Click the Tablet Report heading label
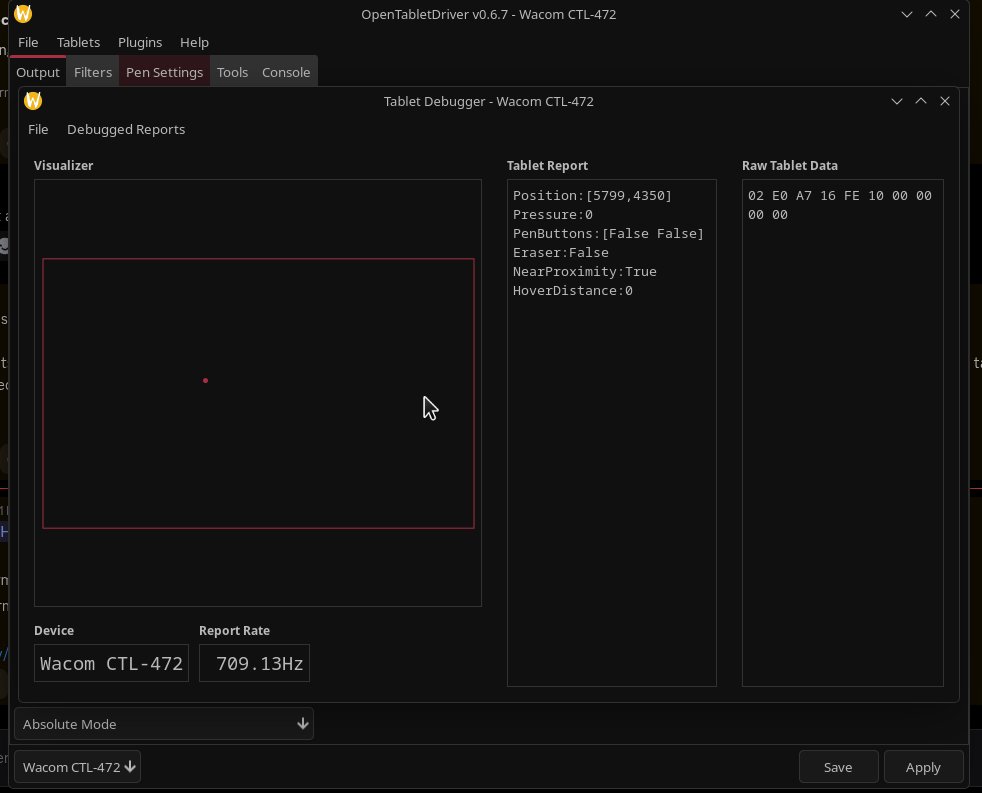 click(x=547, y=165)
